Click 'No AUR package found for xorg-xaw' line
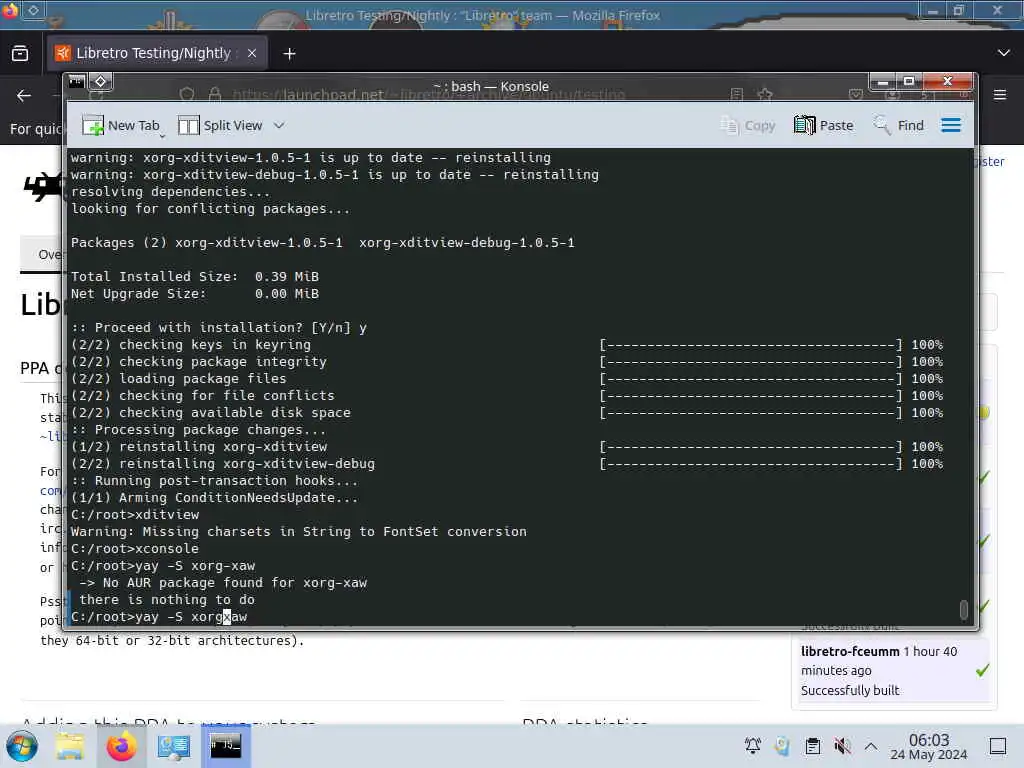This screenshot has height=768, width=1024. point(223,583)
